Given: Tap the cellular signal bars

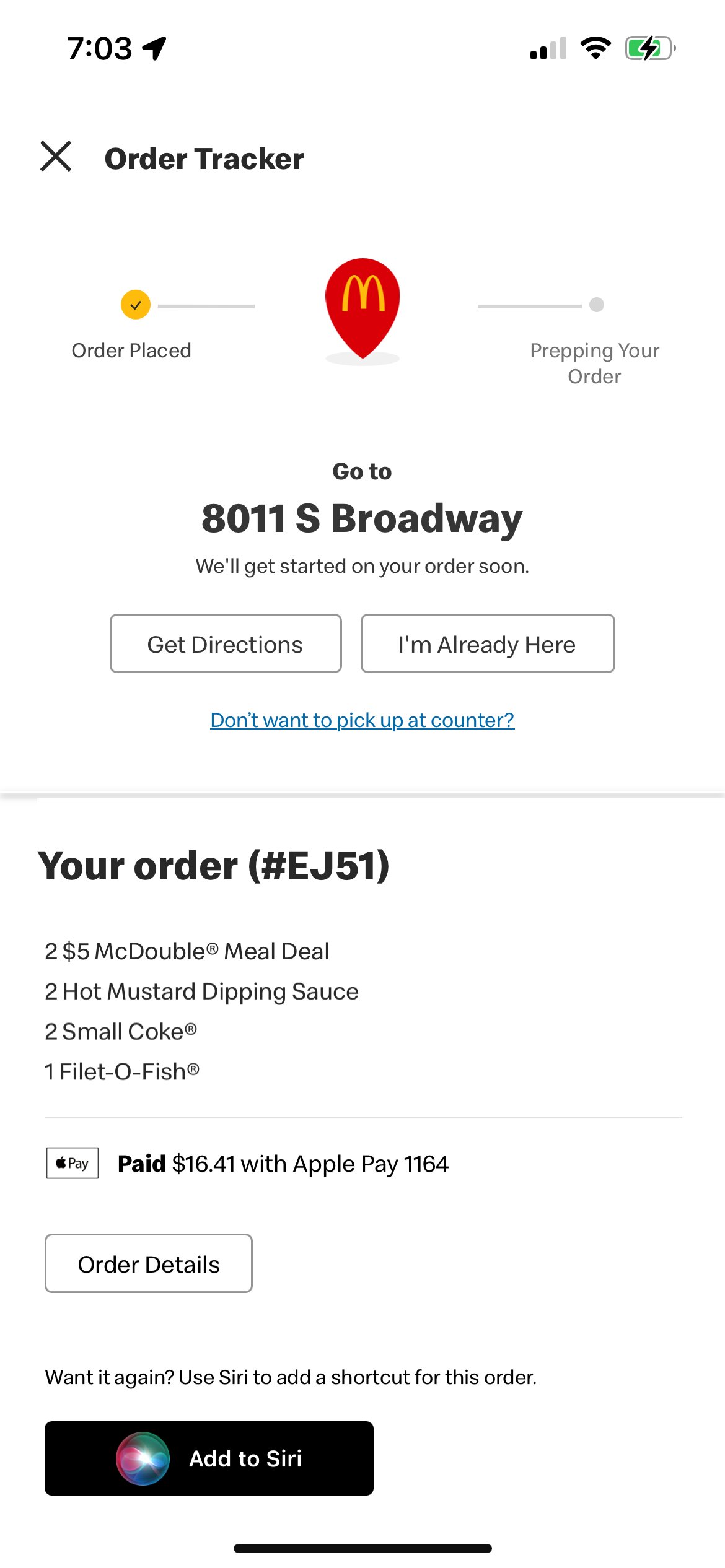Looking at the screenshot, I should click(x=548, y=48).
